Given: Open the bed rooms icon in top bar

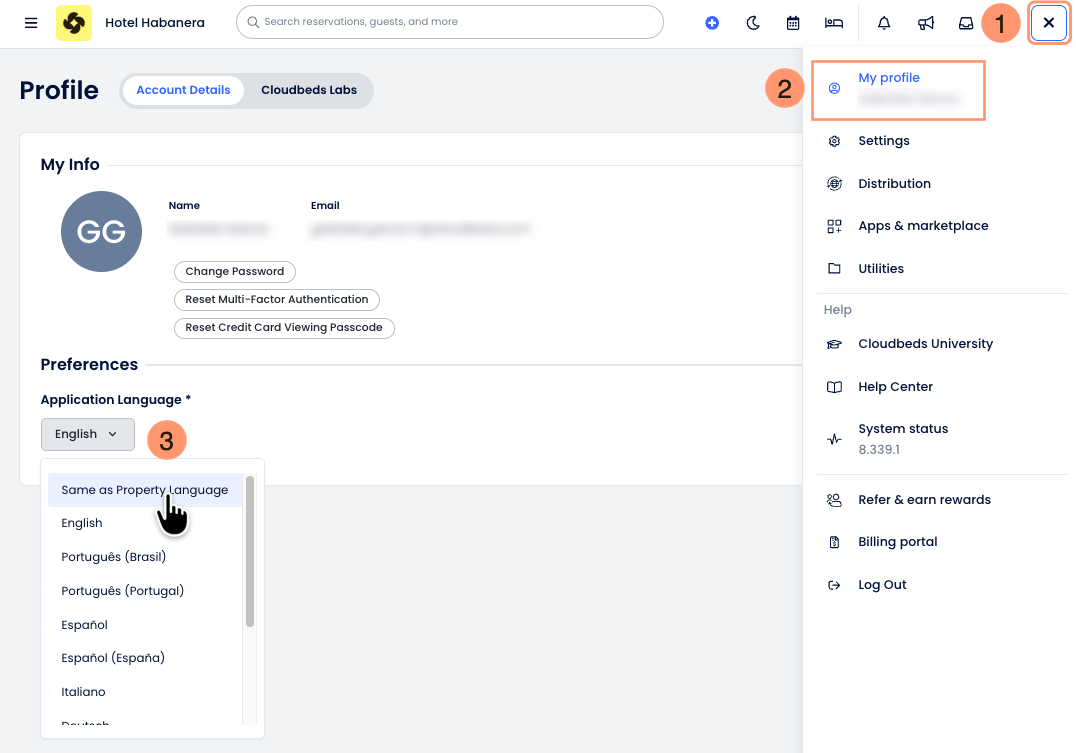Looking at the screenshot, I should pyautogui.click(x=834, y=23).
